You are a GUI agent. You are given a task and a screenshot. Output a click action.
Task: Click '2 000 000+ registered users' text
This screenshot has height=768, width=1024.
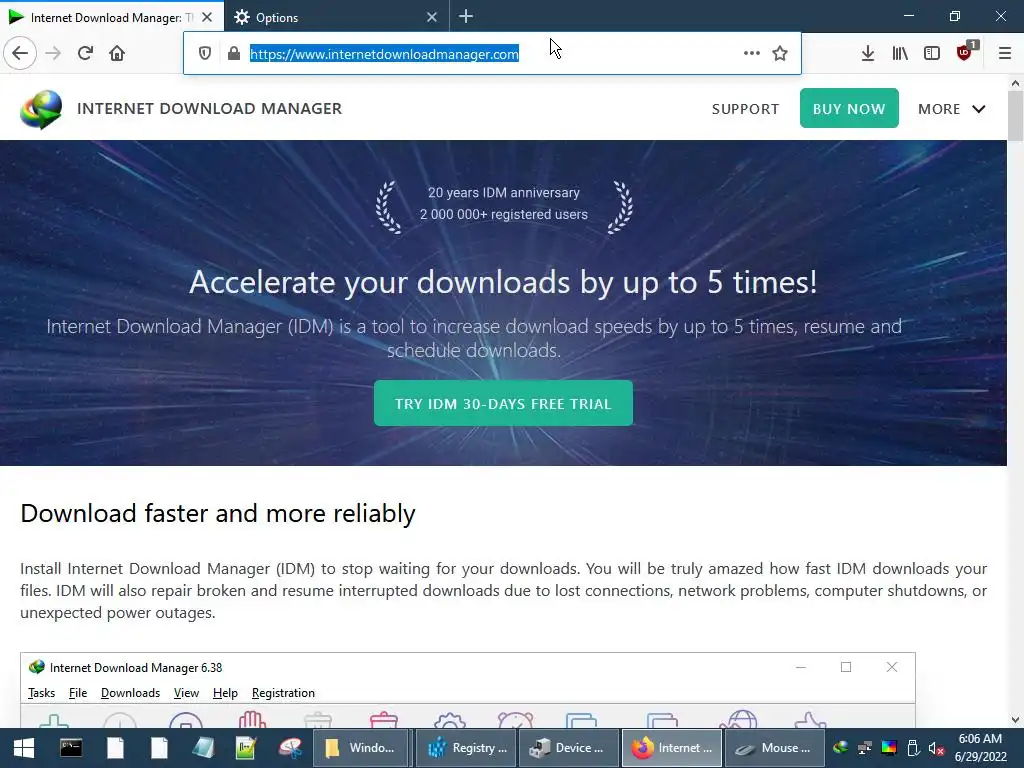tap(504, 214)
